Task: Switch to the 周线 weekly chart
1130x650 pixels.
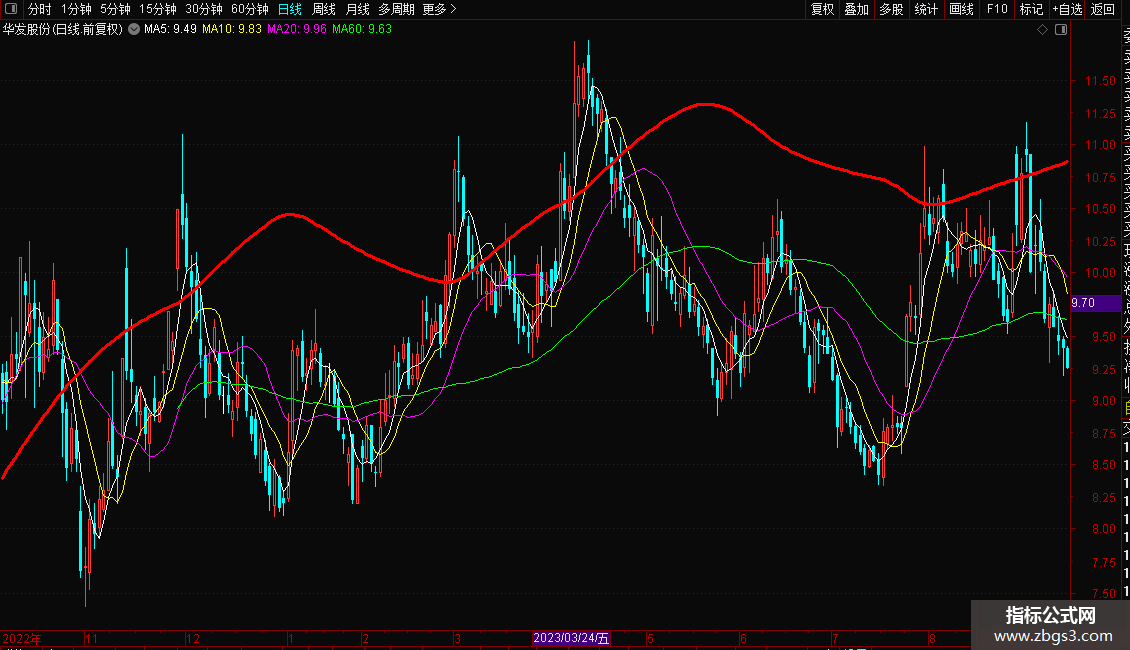Action: pyautogui.click(x=324, y=9)
